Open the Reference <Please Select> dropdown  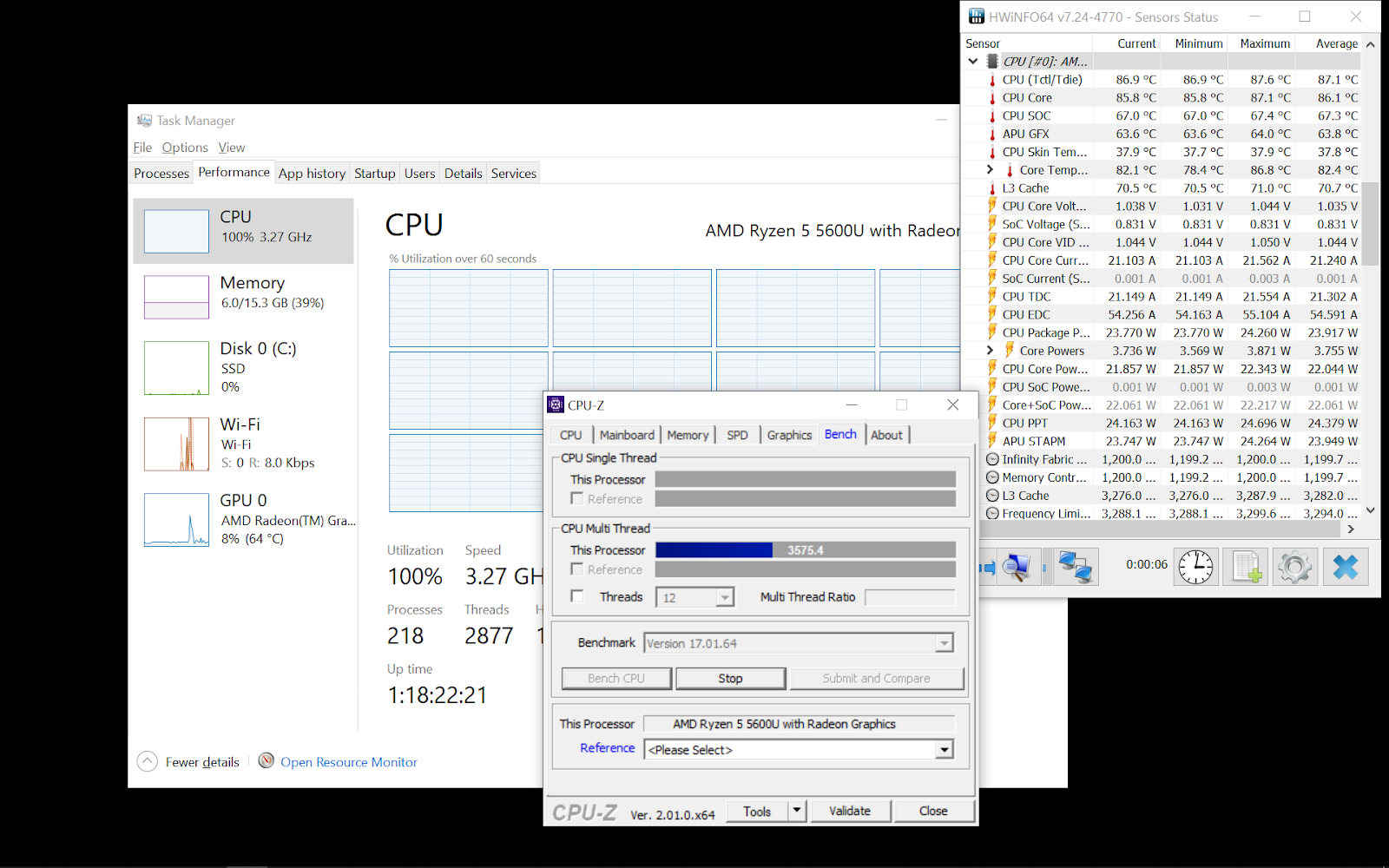[x=799, y=749]
